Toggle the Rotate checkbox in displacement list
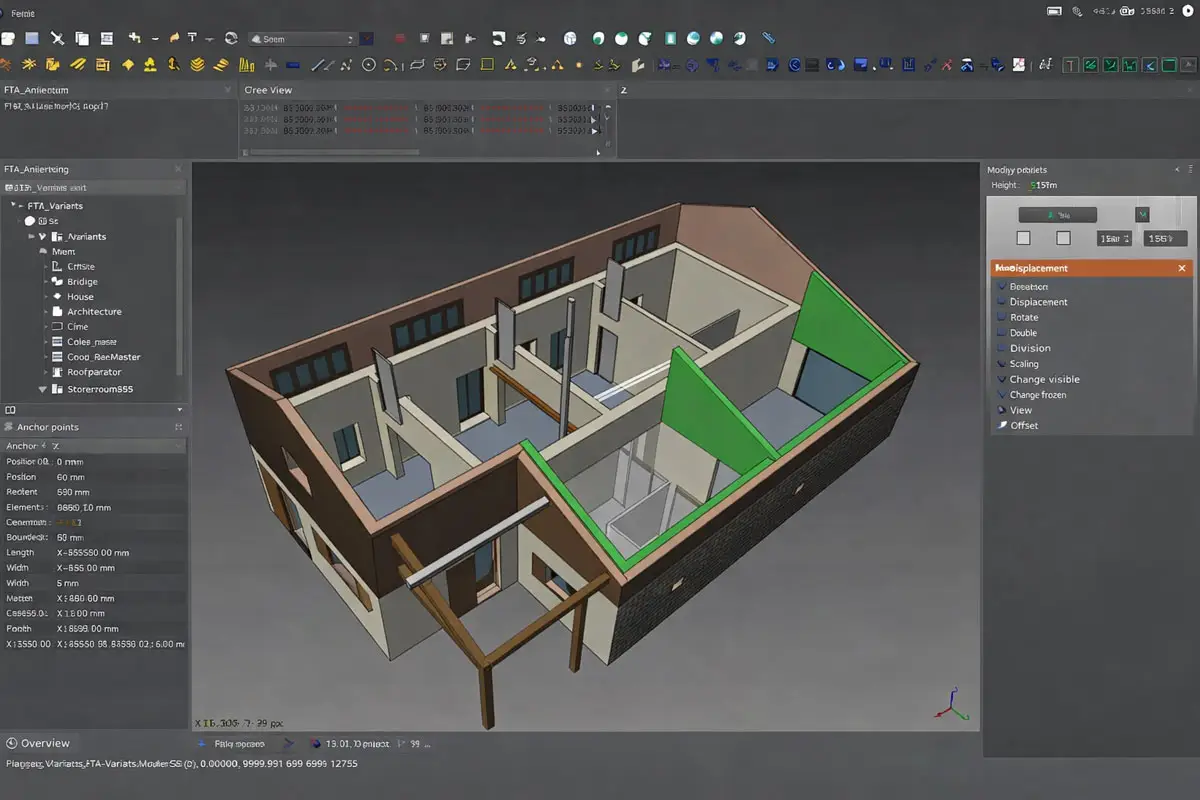 pyautogui.click(x=1001, y=317)
